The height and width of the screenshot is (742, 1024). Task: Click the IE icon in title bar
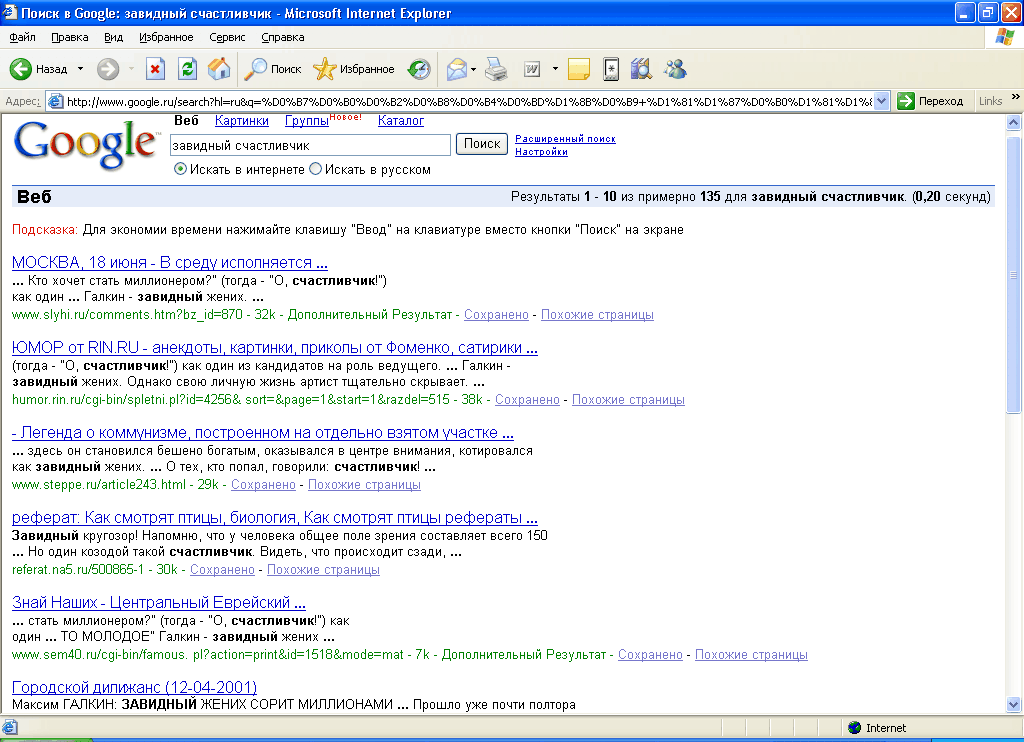pos(9,12)
